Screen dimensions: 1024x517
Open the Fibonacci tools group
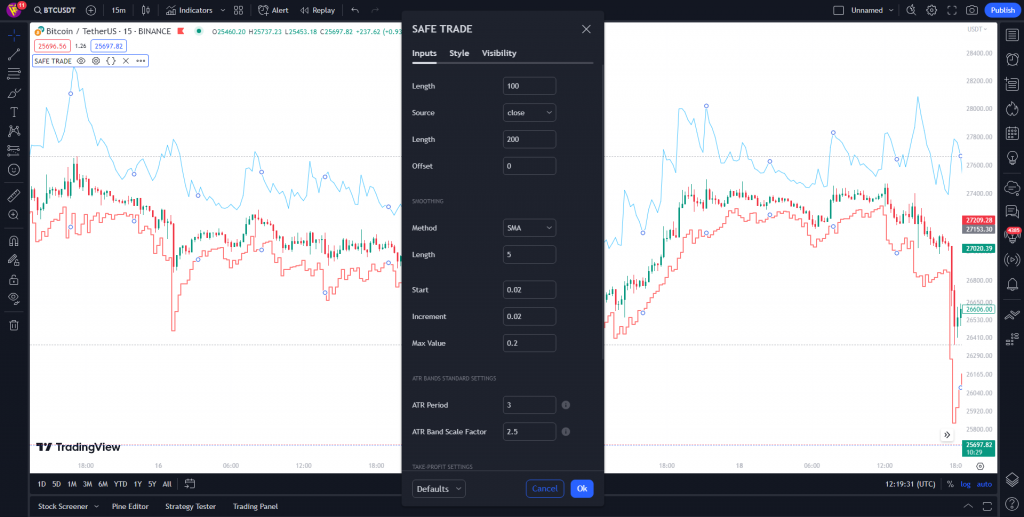(x=14, y=74)
